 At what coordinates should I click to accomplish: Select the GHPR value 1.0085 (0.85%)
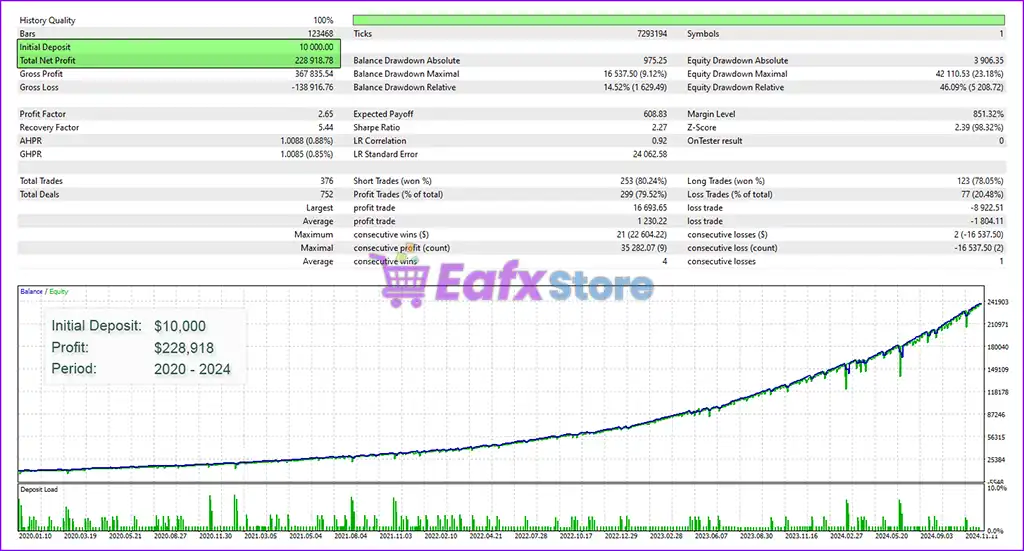coord(307,154)
